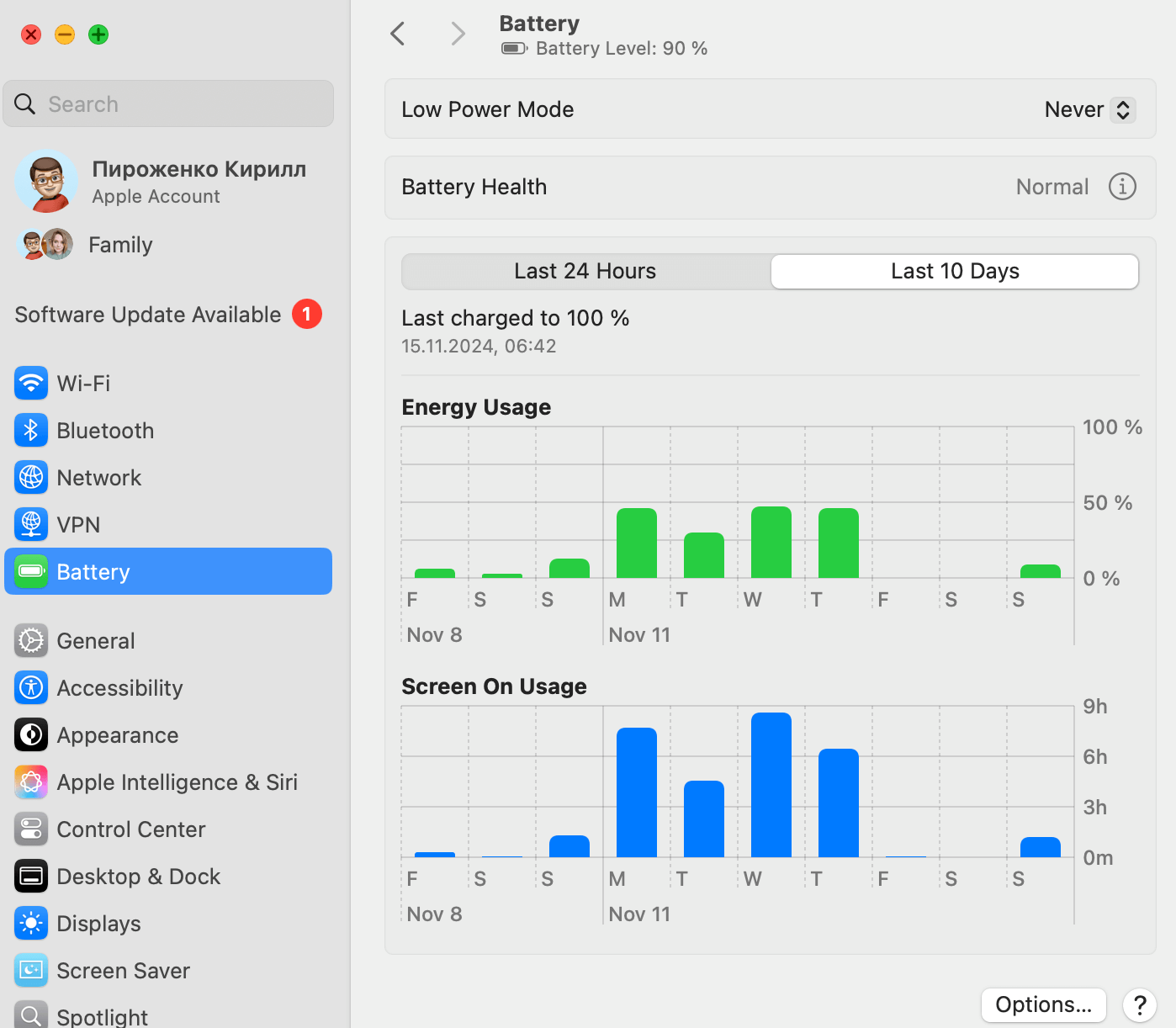Open Bluetooth settings icon
Screen dimensions: 1176x1028
(x=31, y=431)
